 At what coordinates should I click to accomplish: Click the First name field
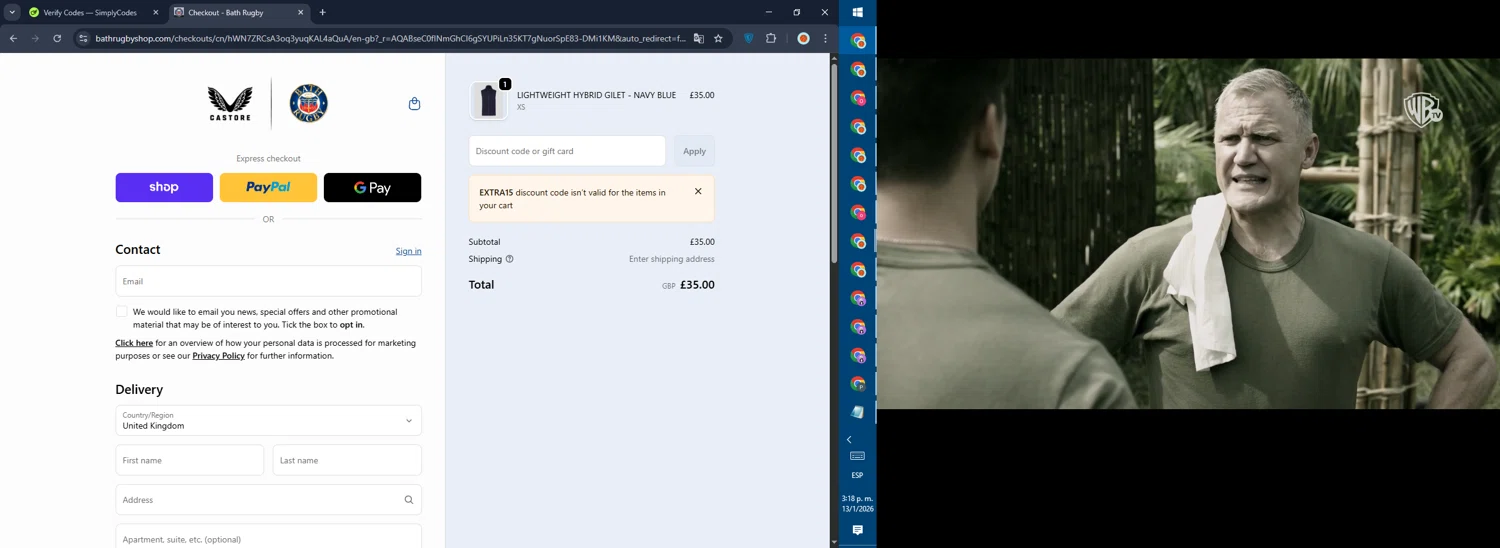click(x=190, y=460)
